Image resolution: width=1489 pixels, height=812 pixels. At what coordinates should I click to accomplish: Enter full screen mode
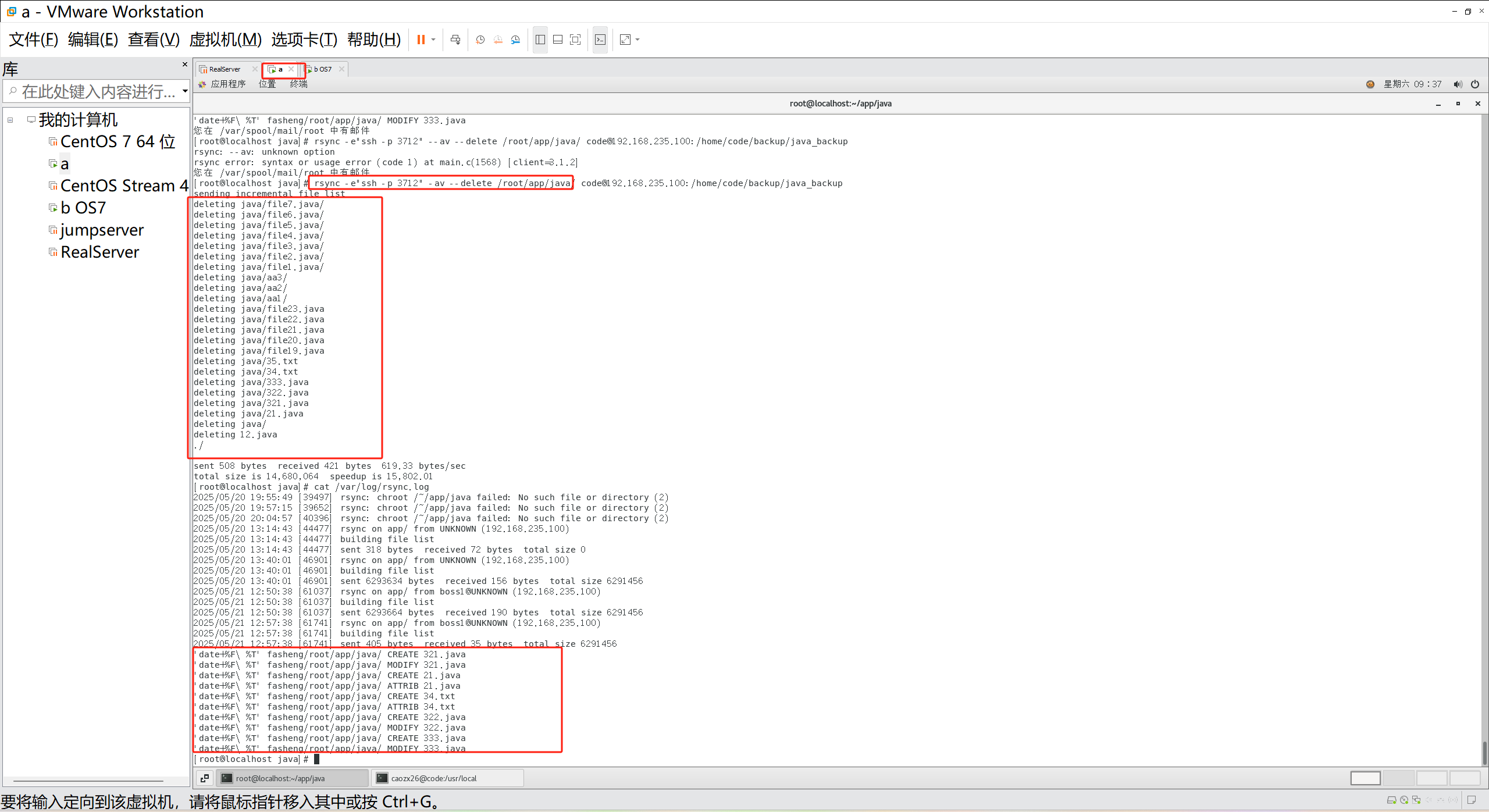(x=575, y=40)
